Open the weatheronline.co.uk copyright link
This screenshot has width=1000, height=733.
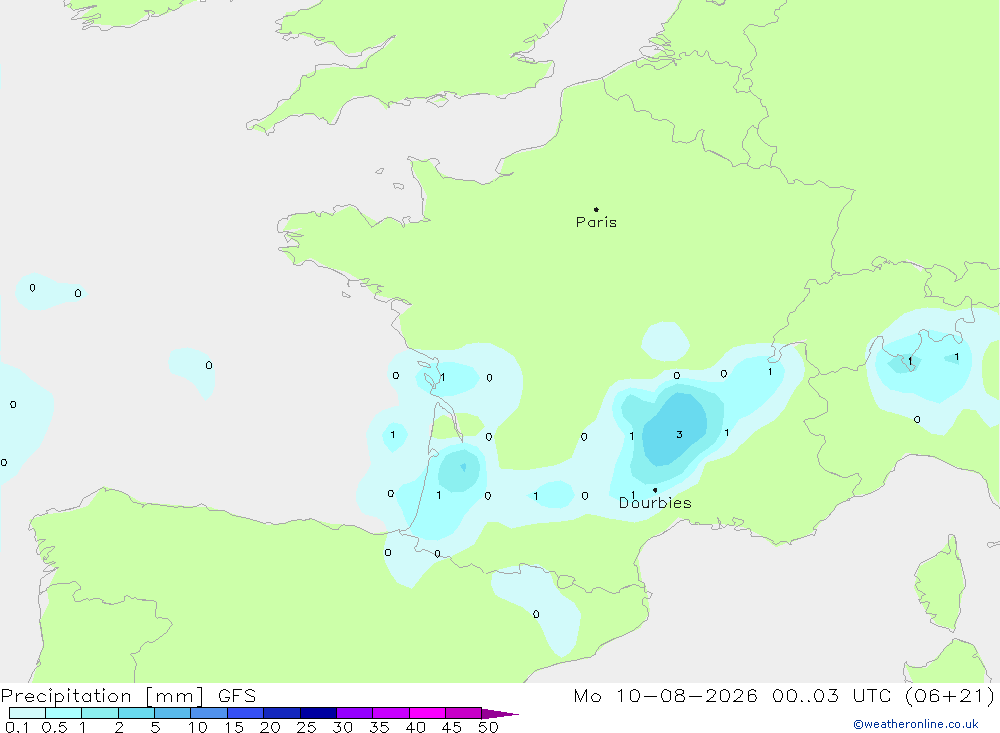916,724
